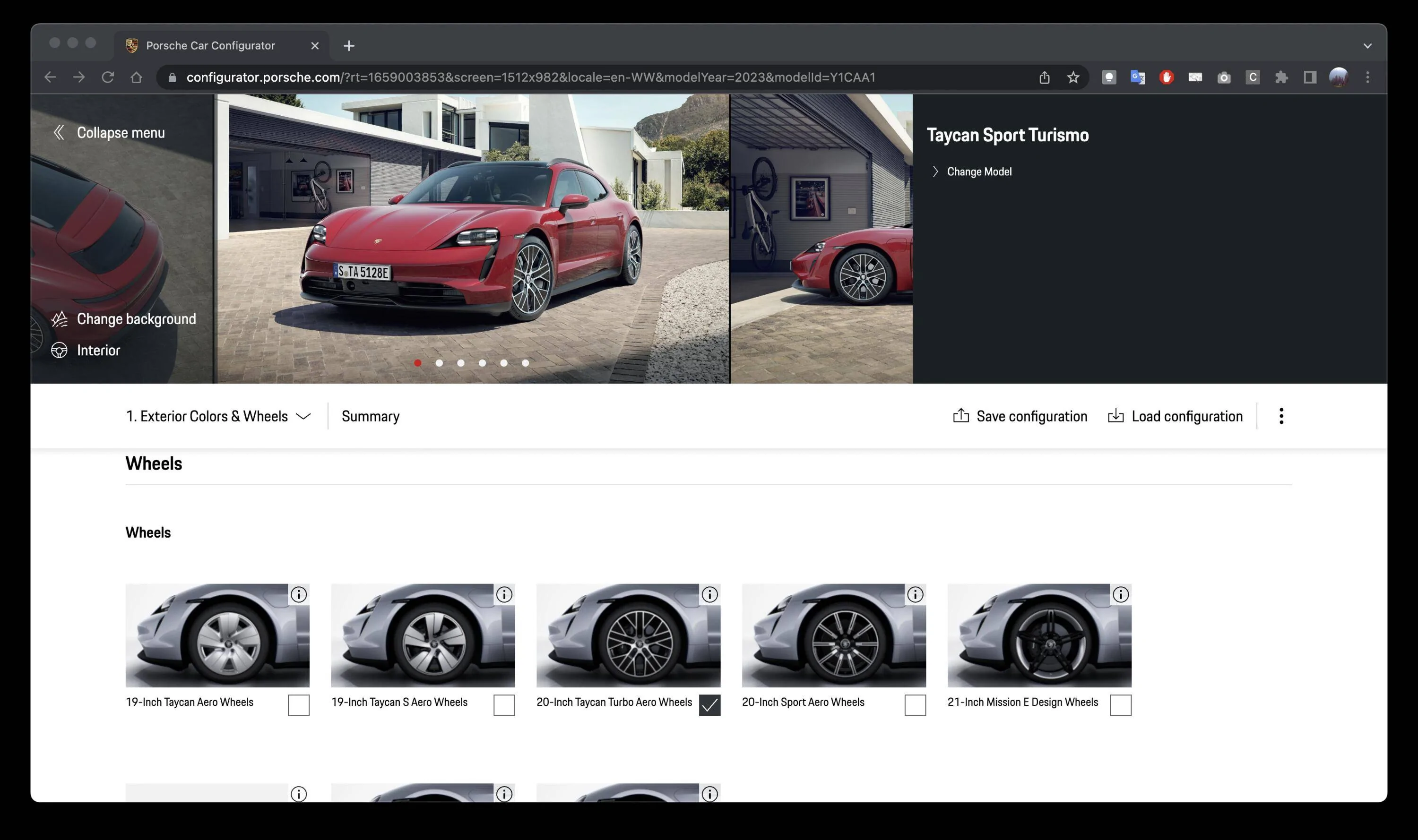Go to sixth carousel image dot
This screenshot has height=840, width=1418.
coord(526,363)
